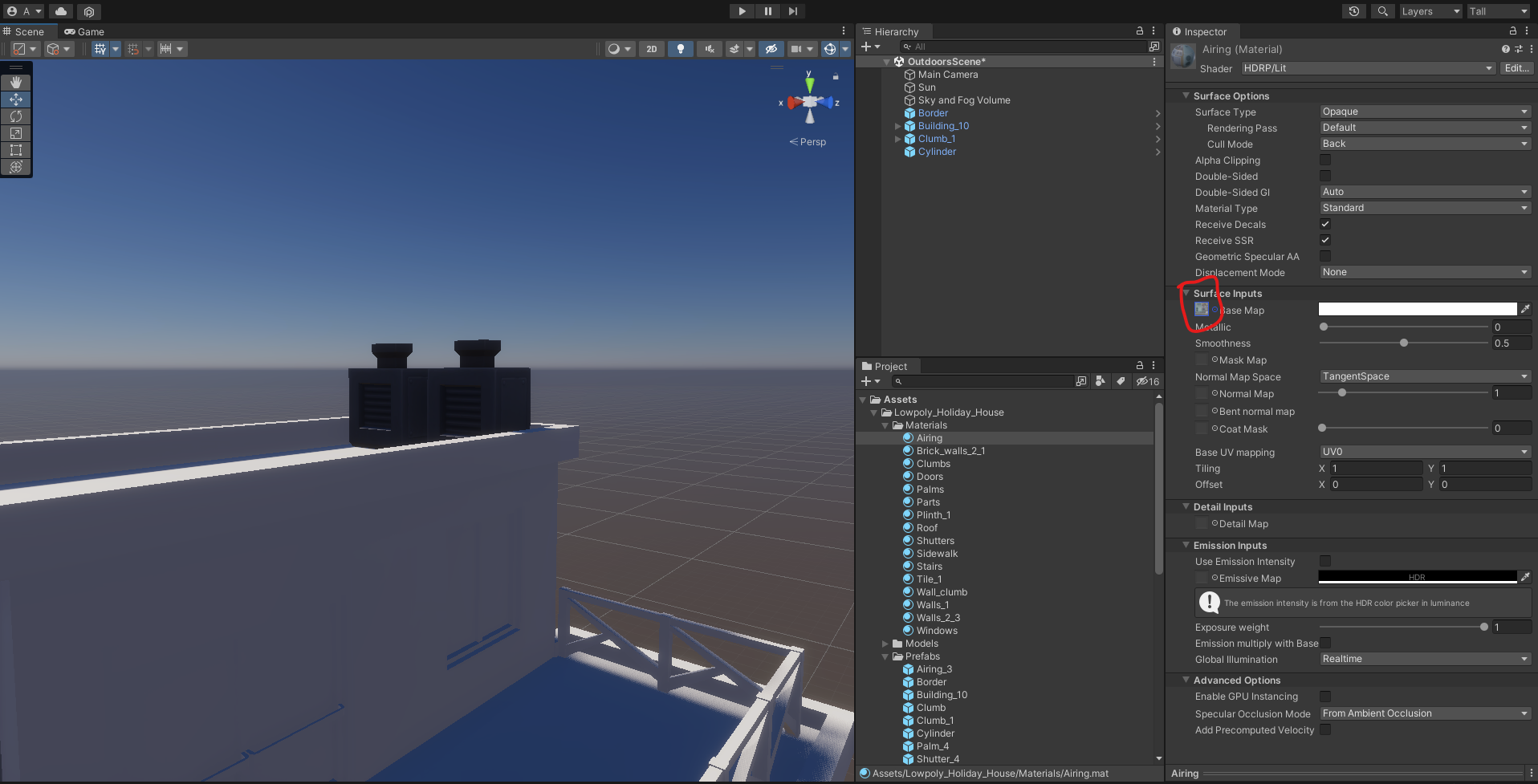
Task: Enable Double-Sided checkbox
Action: (1325, 176)
